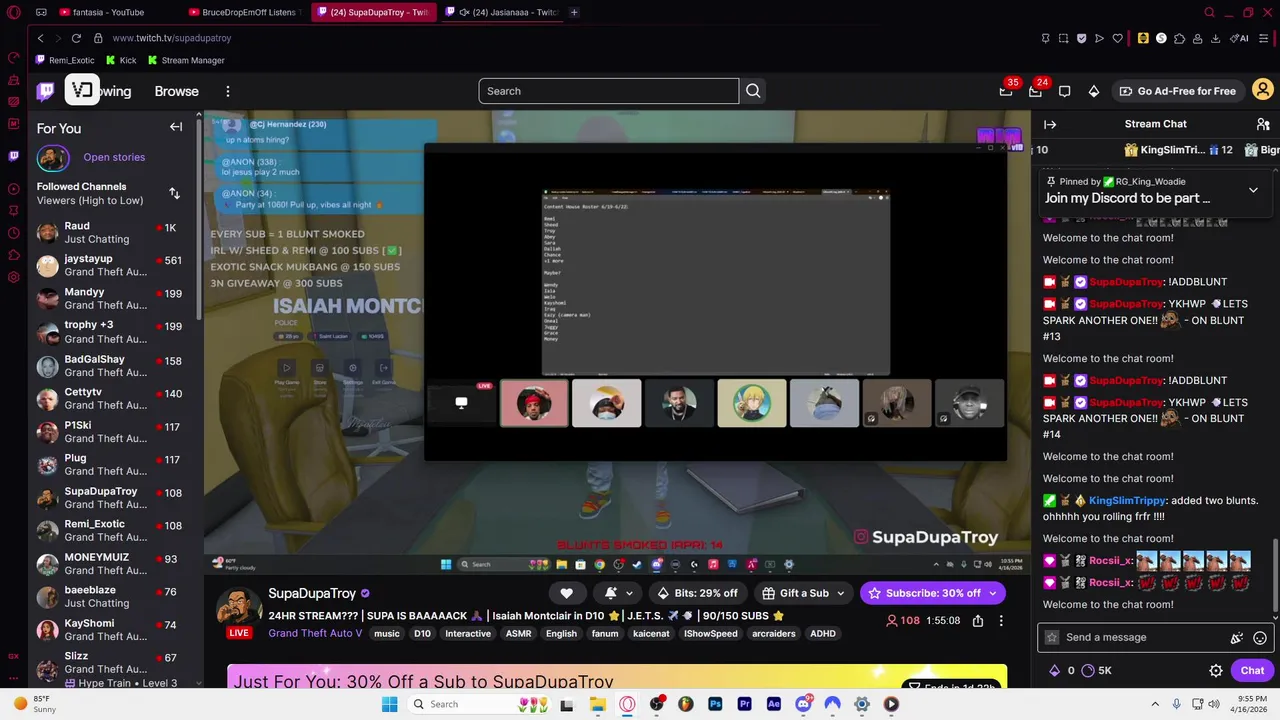
Task: Open channel points star in chat box
Action: pyautogui.click(x=1052, y=638)
